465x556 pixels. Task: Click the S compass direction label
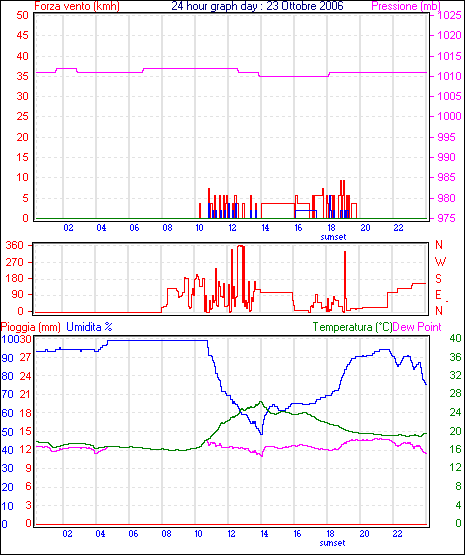438,279
